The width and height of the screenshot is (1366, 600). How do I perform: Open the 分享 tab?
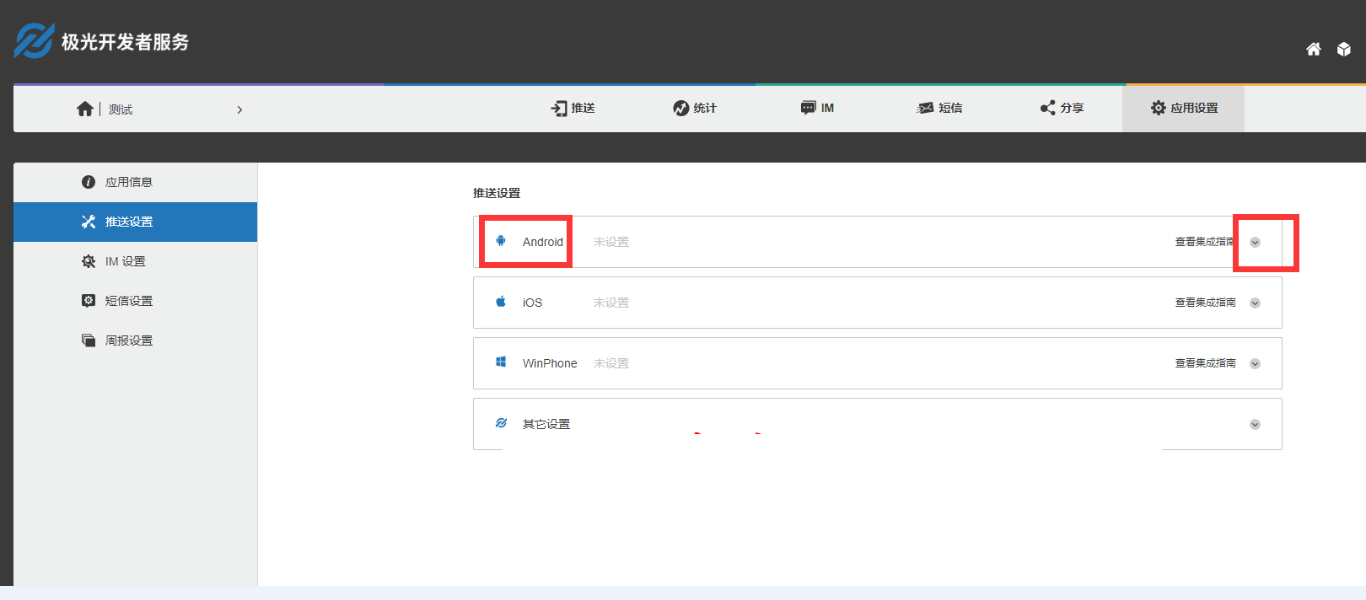[1062, 108]
